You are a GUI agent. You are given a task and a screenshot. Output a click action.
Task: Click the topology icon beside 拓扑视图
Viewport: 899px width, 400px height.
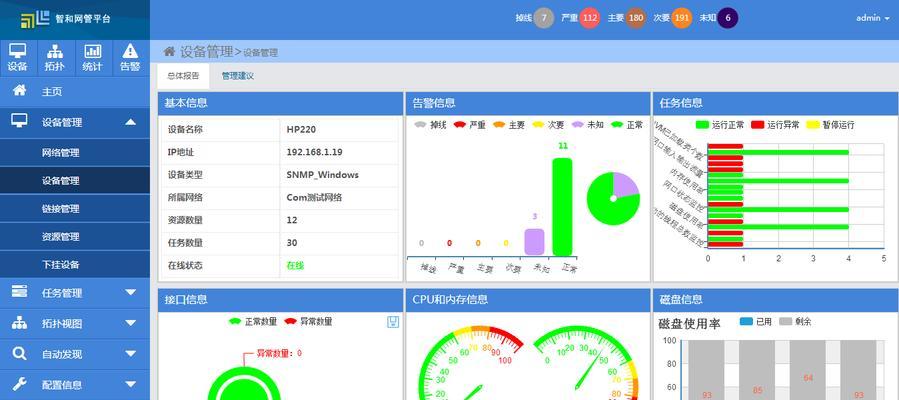[19, 323]
